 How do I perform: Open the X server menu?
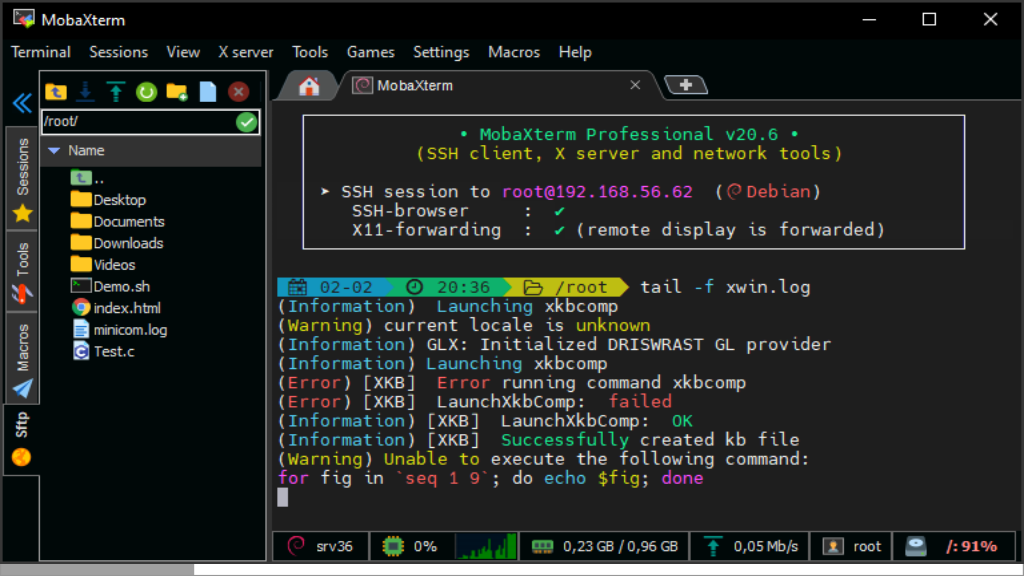click(246, 52)
